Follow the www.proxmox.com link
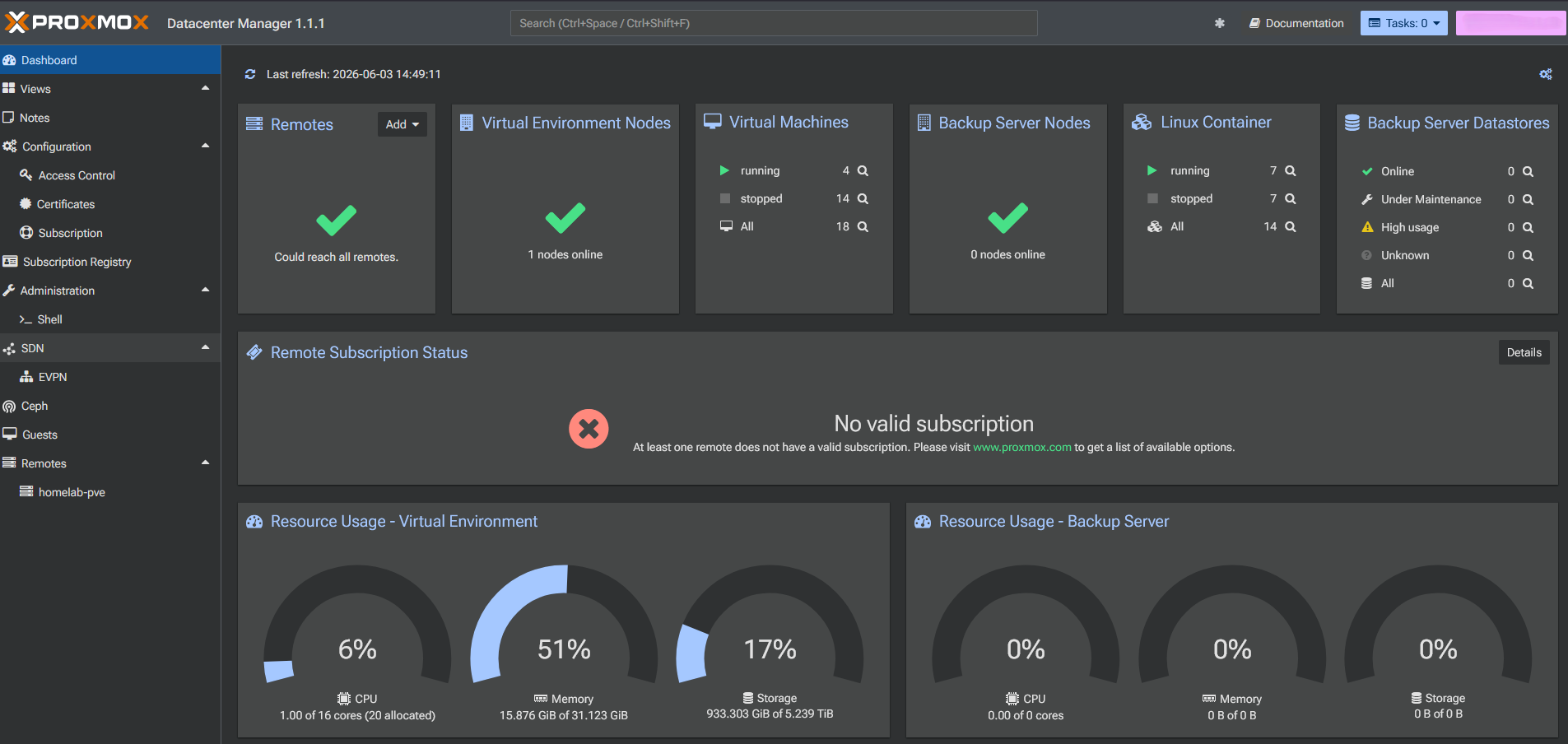This screenshot has height=744, width=1568. point(1021,448)
